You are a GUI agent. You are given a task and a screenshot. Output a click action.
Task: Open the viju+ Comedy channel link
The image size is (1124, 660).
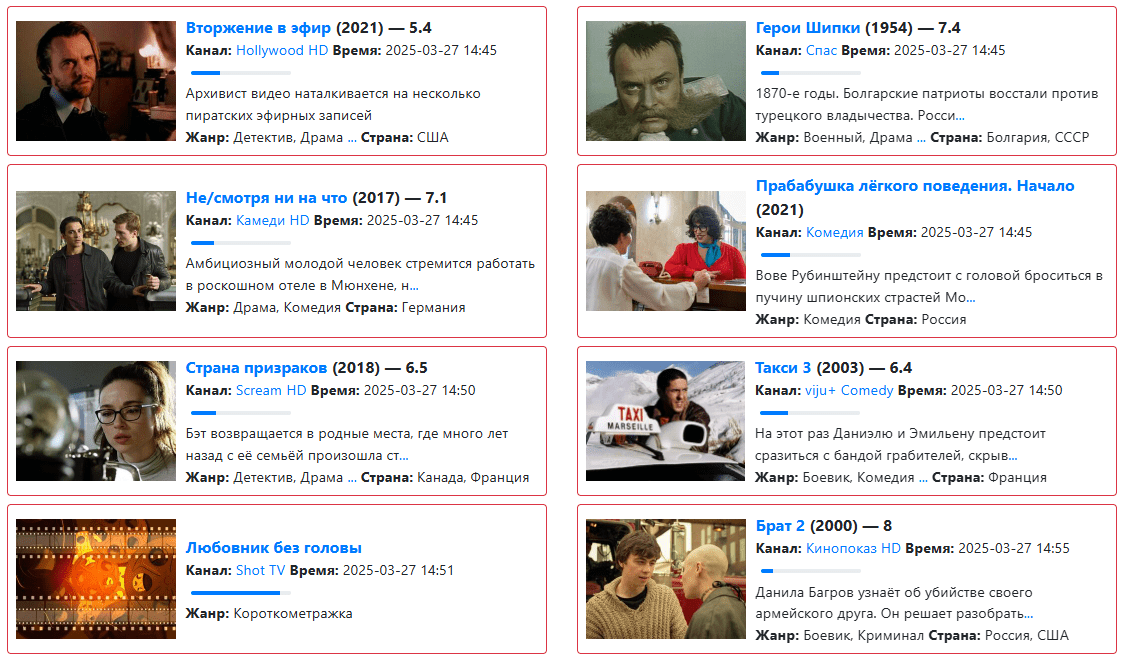coord(849,390)
